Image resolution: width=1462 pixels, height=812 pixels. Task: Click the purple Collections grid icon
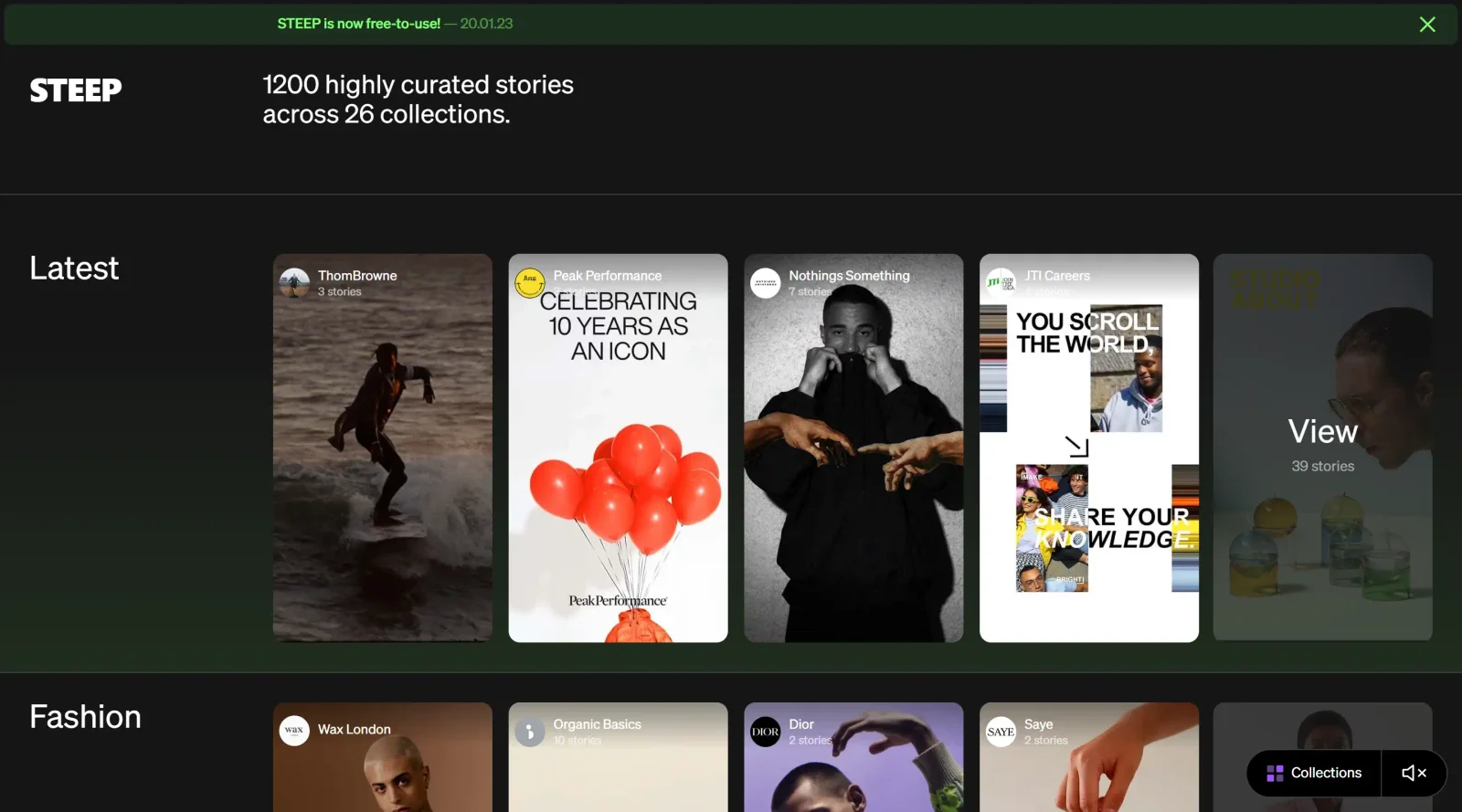[1275, 774]
